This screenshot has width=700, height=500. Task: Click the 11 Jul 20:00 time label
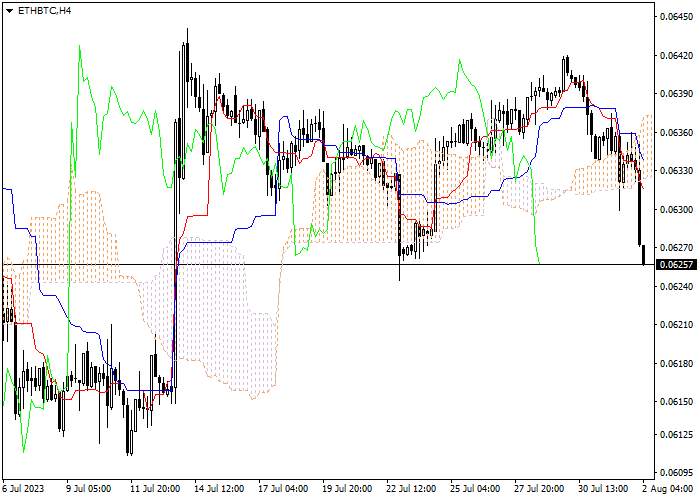click(155, 488)
